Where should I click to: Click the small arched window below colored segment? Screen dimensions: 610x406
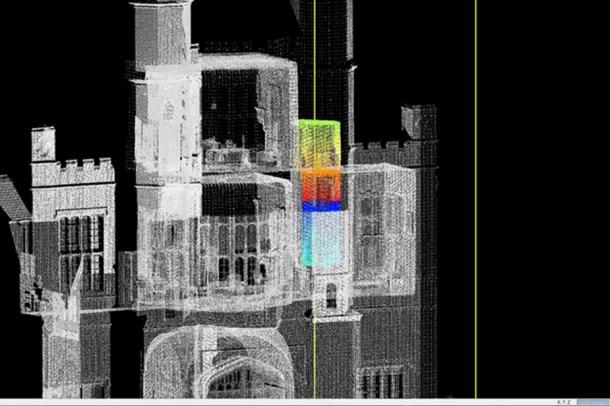click(x=330, y=295)
